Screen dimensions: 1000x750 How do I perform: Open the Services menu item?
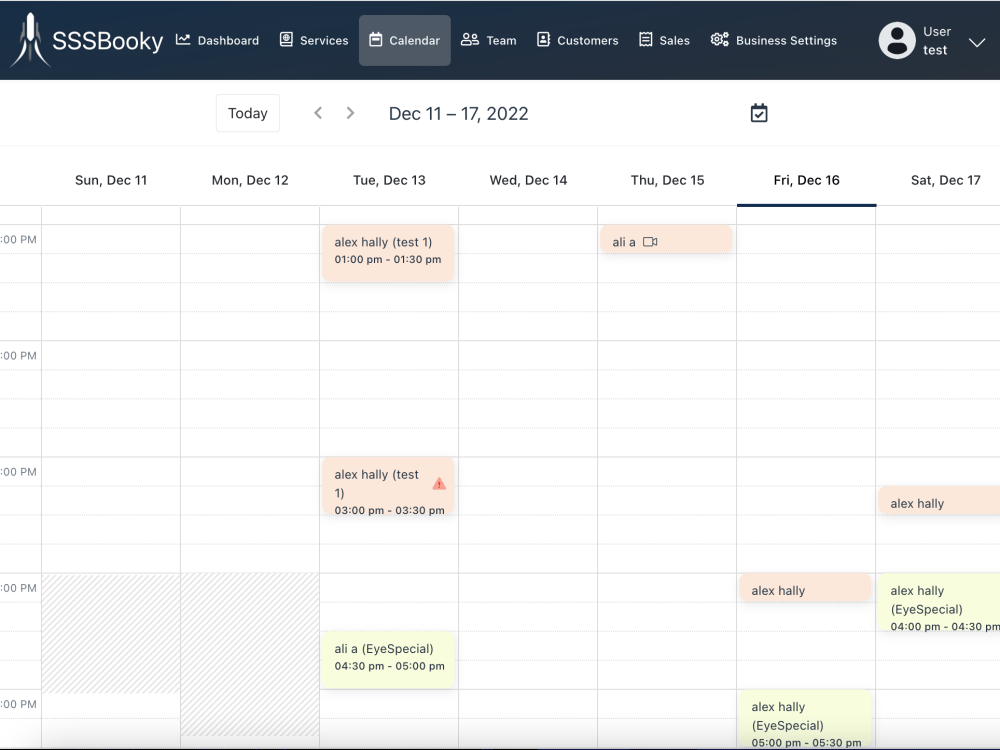click(314, 40)
